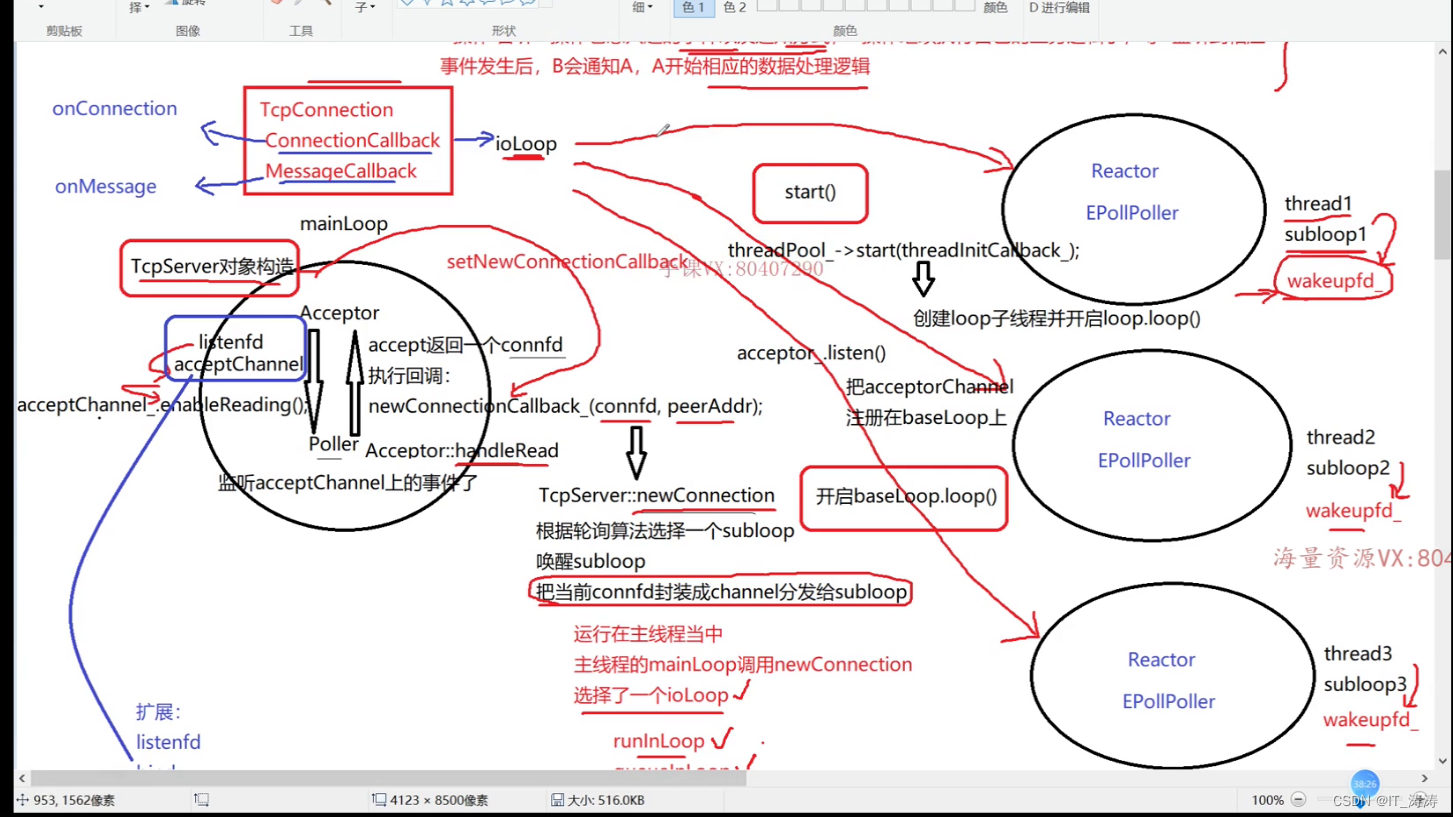The width and height of the screenshot is (1453, 817).
Task: Click the vertical scrollbar down arrow
Action: coord(1443,761)
